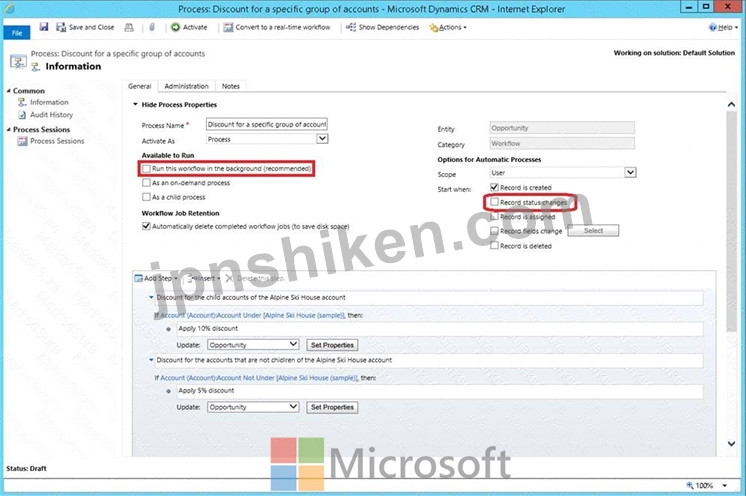This screenshot has height=496, width=746.
Task: Click the scrollbar up arrow
Action: coord(731,104)
